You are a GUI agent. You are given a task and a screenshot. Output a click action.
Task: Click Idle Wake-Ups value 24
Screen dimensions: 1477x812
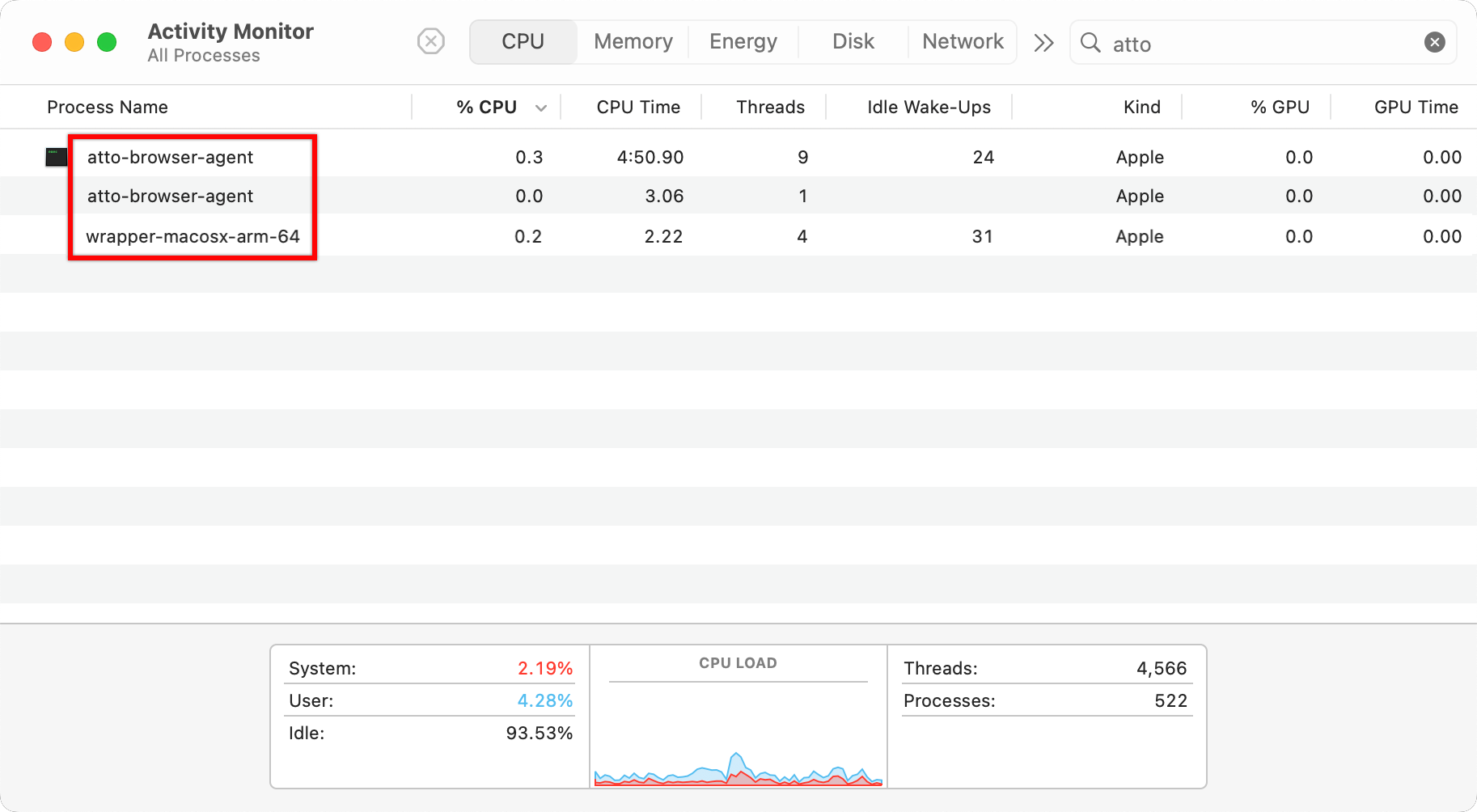tap(984, 157)
